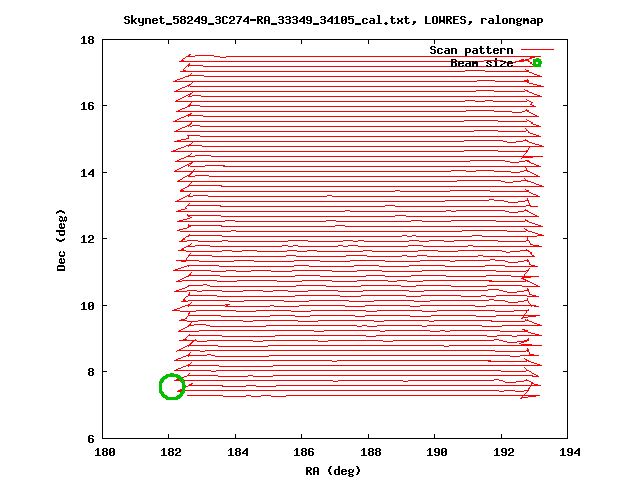Click the red Scan pattern legend line sample

click(538, 50)
